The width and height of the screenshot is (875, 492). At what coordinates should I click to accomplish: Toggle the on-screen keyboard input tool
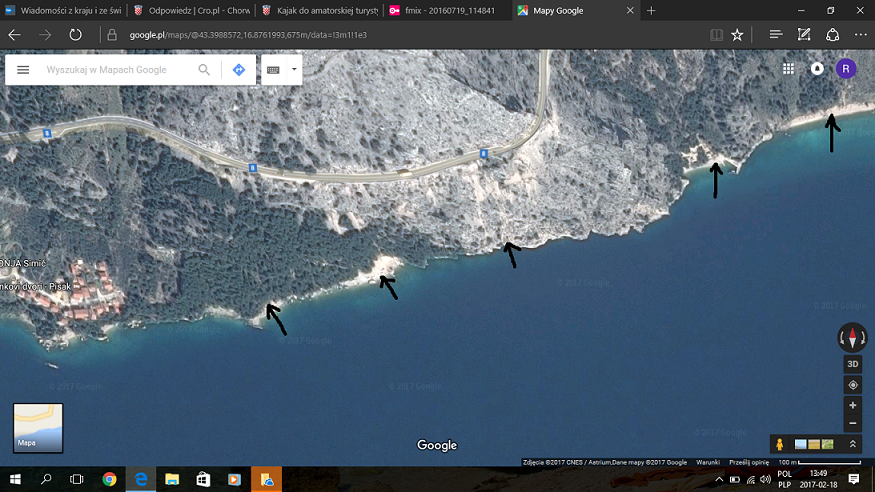click(273, 70)
